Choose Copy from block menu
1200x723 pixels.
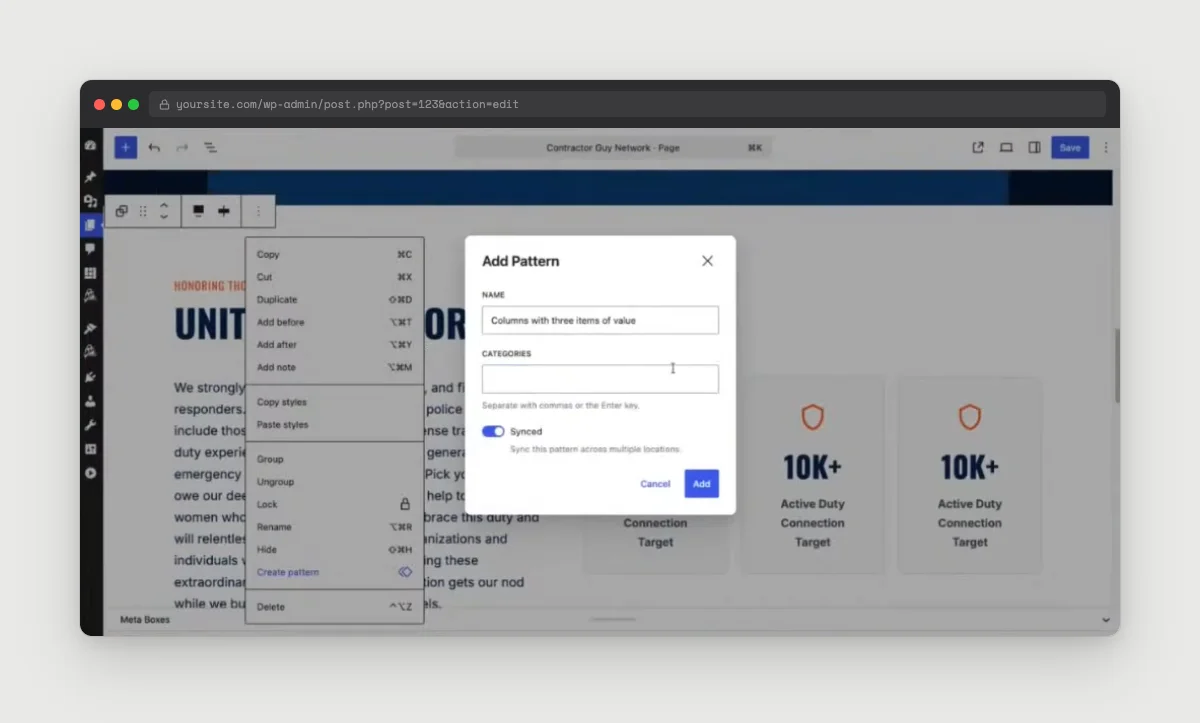click(x=335, y=254)
